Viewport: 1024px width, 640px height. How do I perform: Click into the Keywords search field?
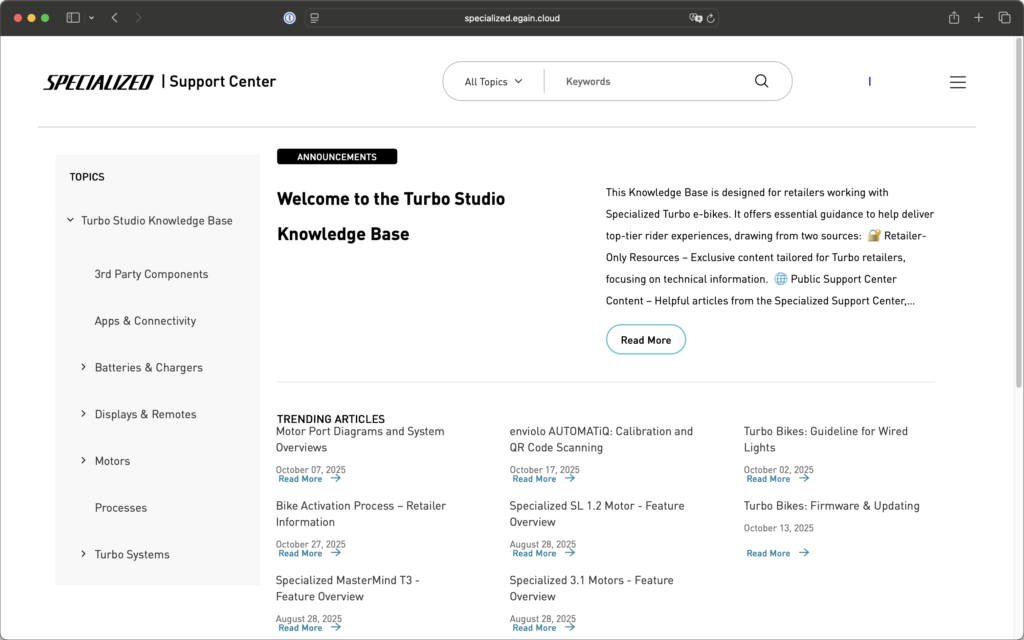coord(650,82)
